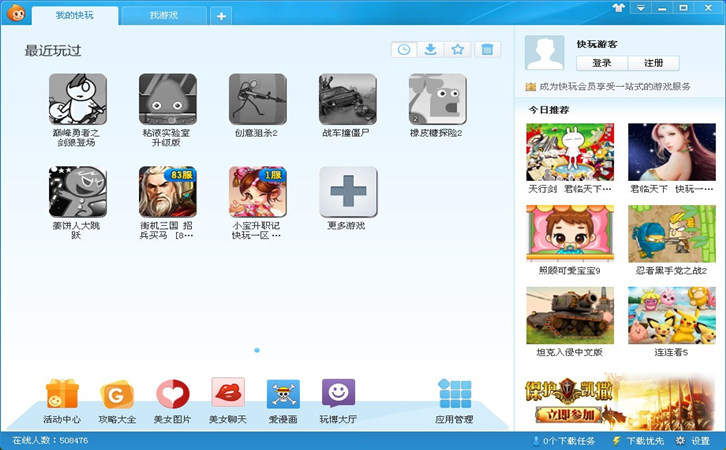The height and width of the screenshot is (450, 726).
Task: Open 应用管理 grid icon
Action: point(455,395)
